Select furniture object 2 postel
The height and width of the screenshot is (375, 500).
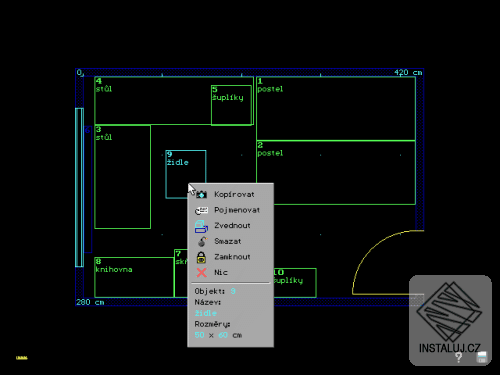pos(336,173)
